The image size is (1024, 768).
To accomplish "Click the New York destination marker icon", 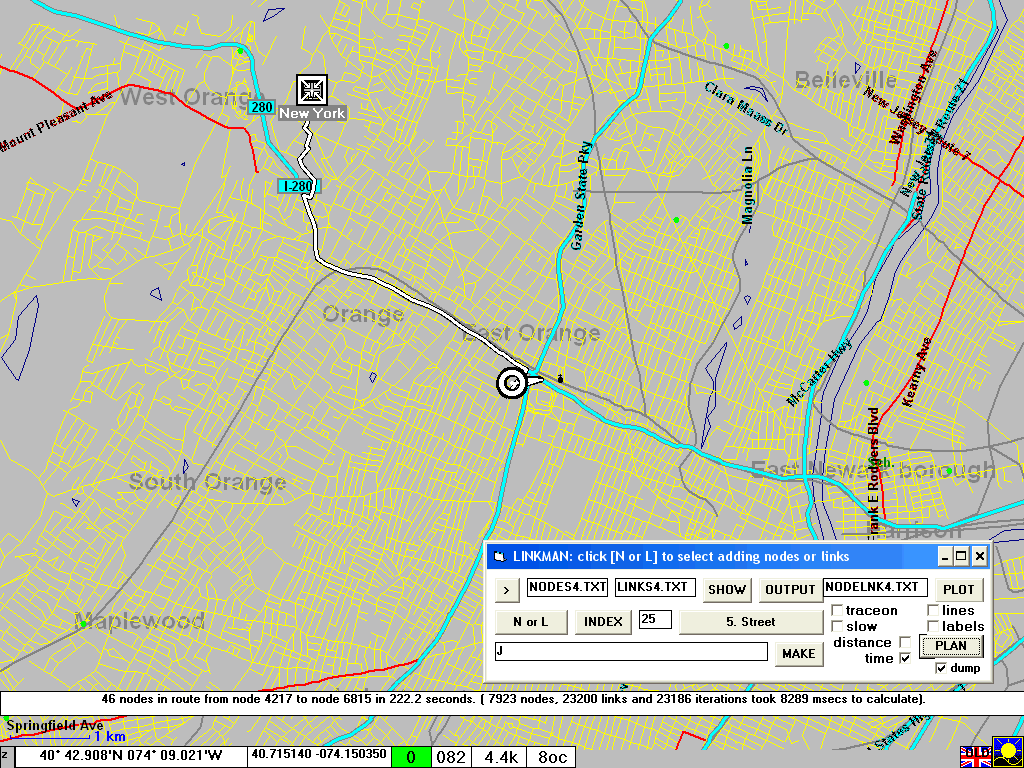I will 312,90.
